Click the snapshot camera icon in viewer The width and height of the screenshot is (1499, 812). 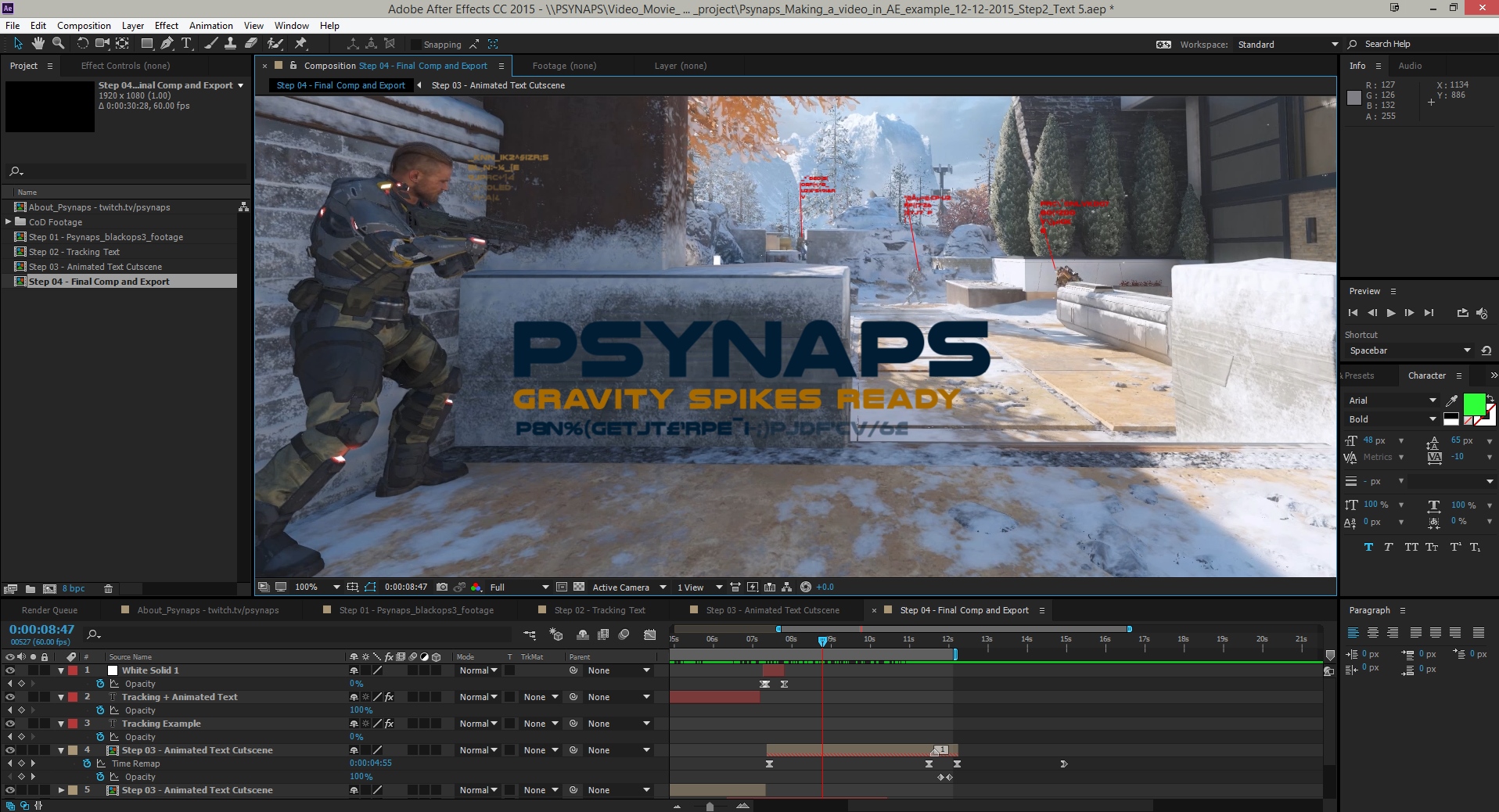pos(442,587)
